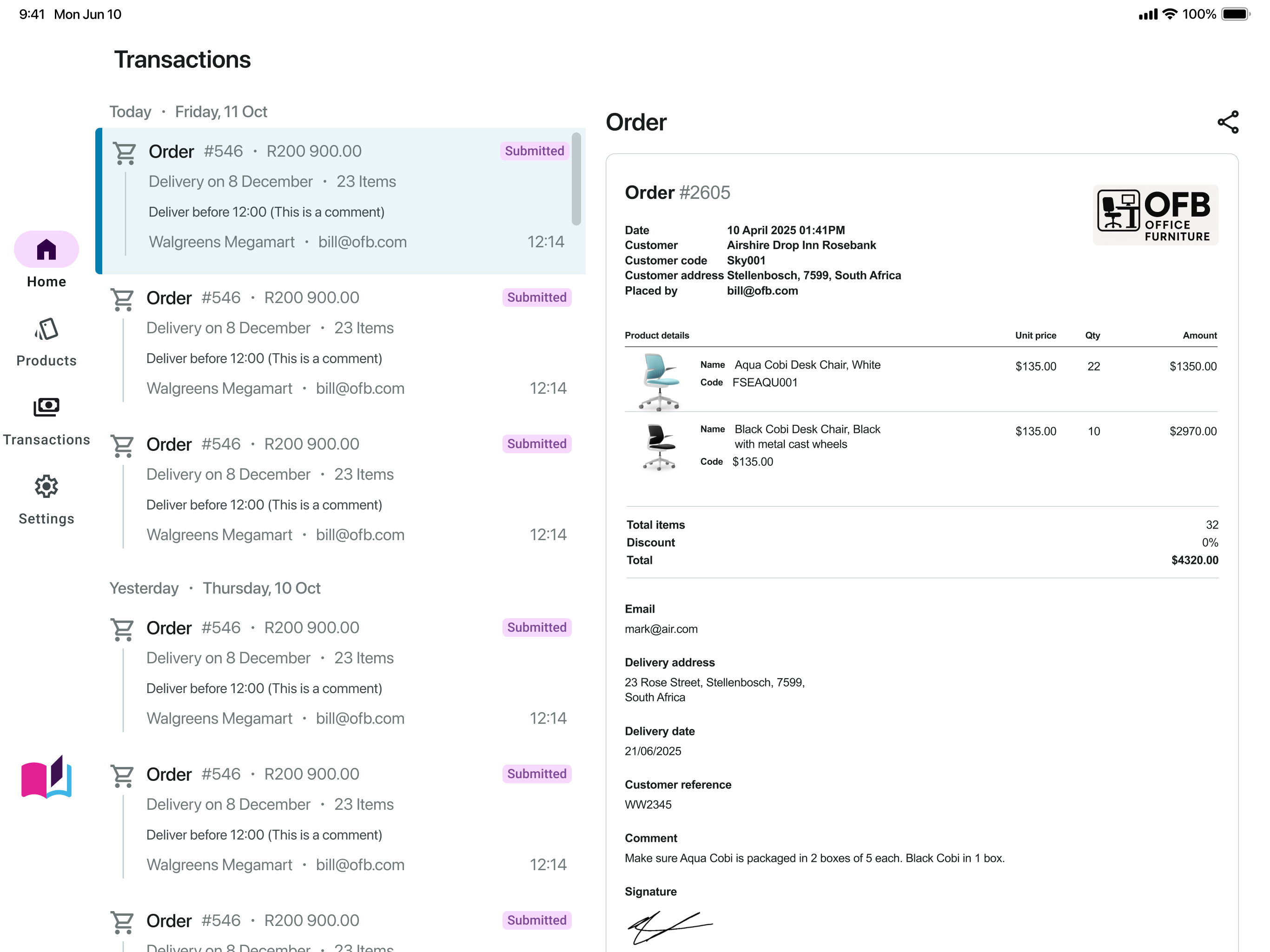Click date '10 April 2025 01:41PM'
1270x952 pixels.
pyautogui.click(x=786, y=230)
